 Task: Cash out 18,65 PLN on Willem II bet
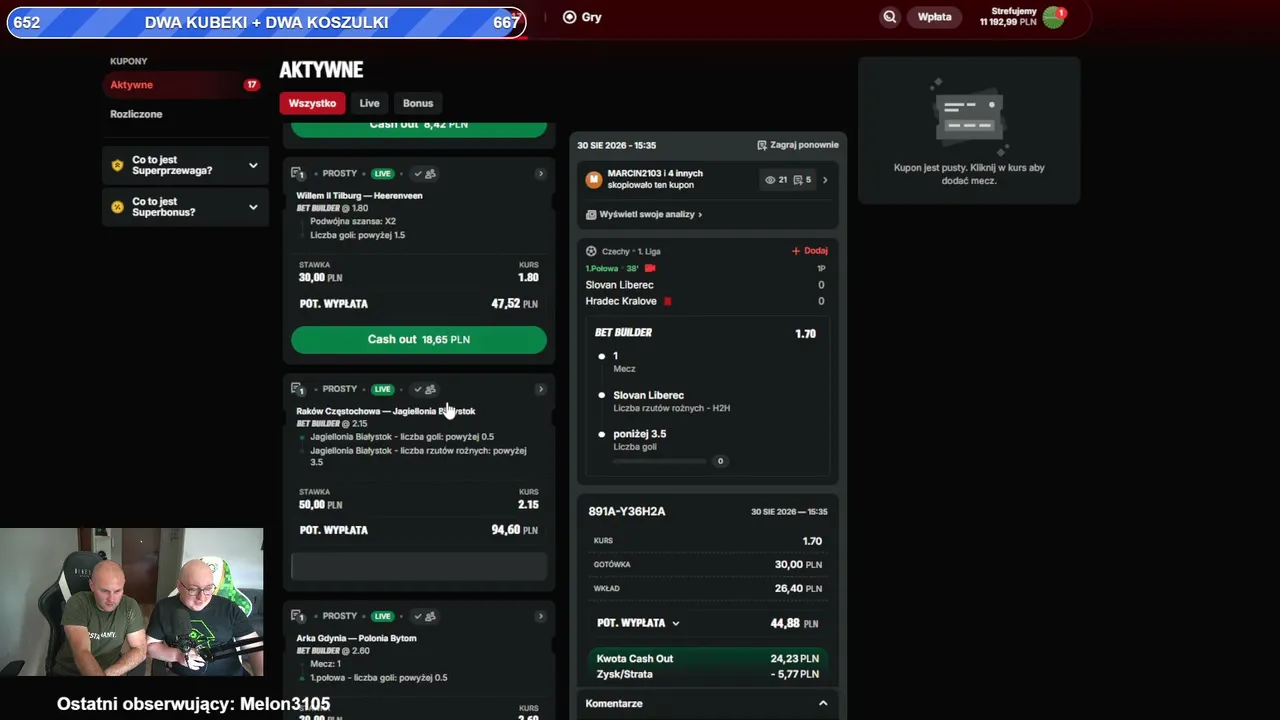[x=419, y=340]
